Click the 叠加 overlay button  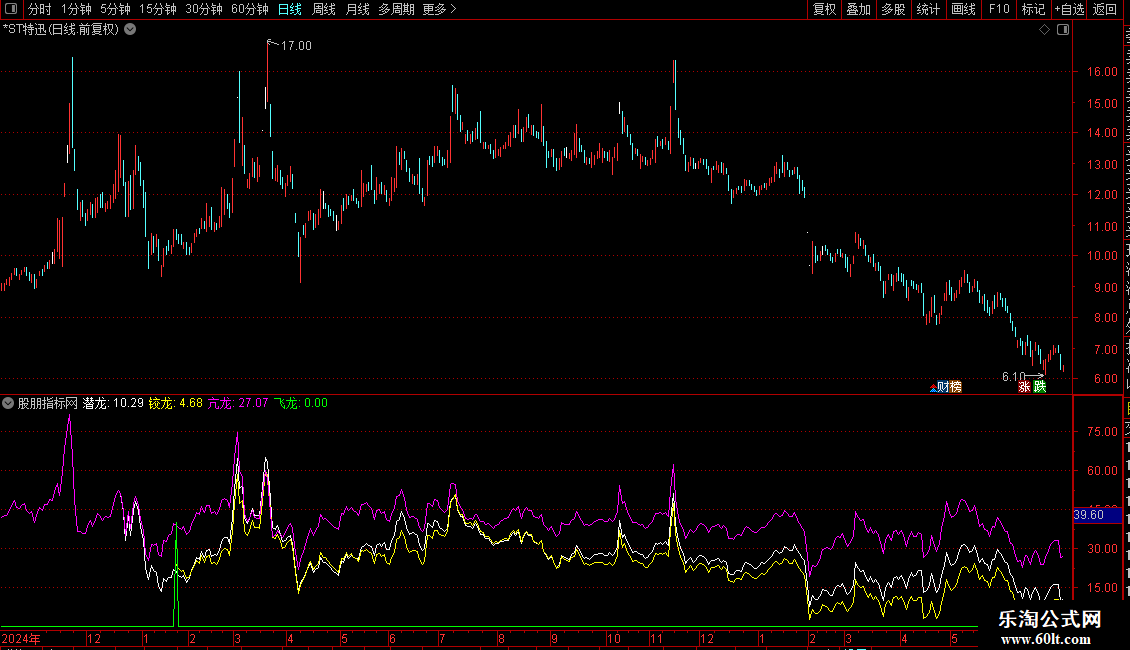coord(859,9)
